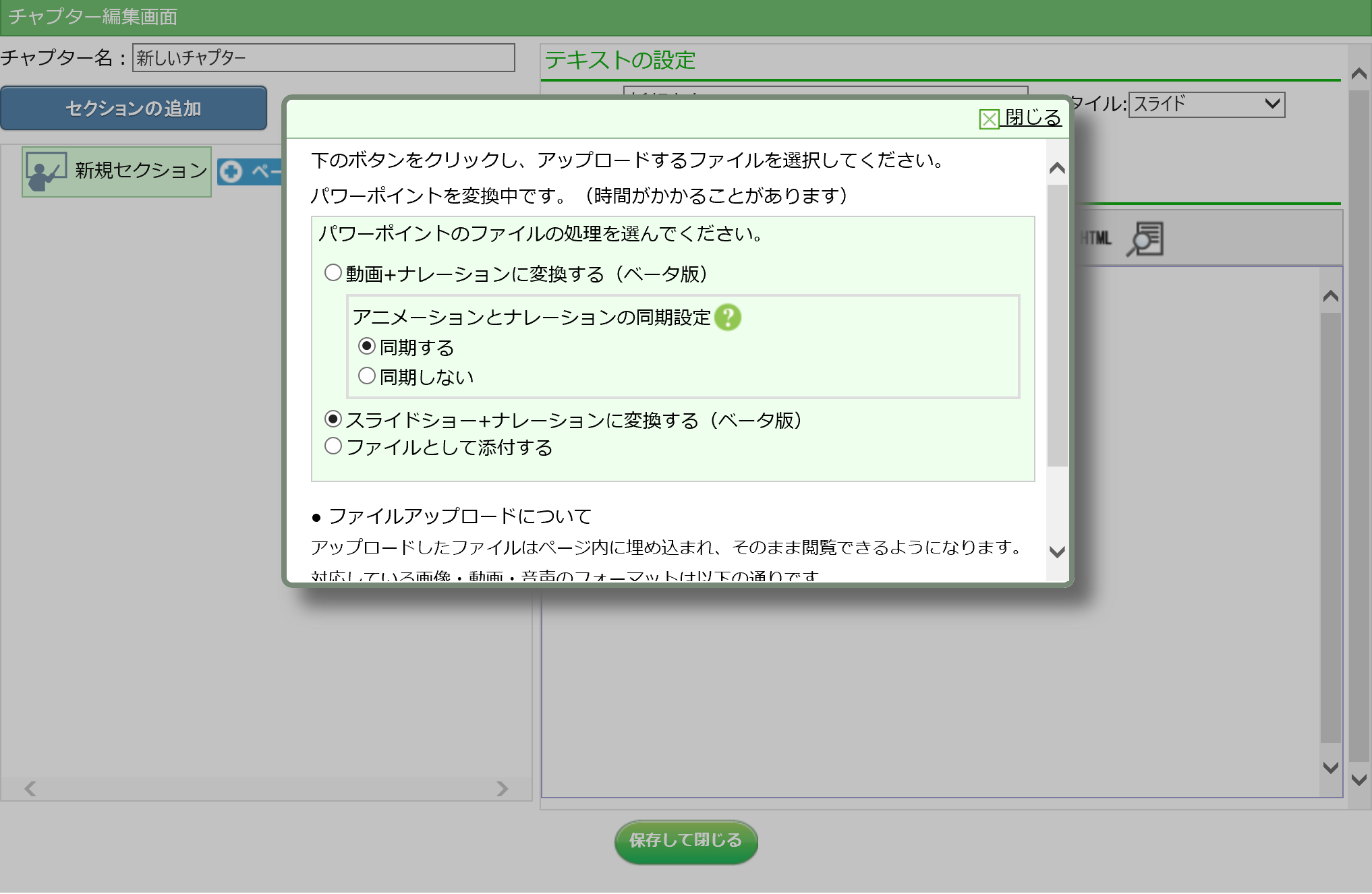Click the green help question mark icon

click(x=728, y=317)
